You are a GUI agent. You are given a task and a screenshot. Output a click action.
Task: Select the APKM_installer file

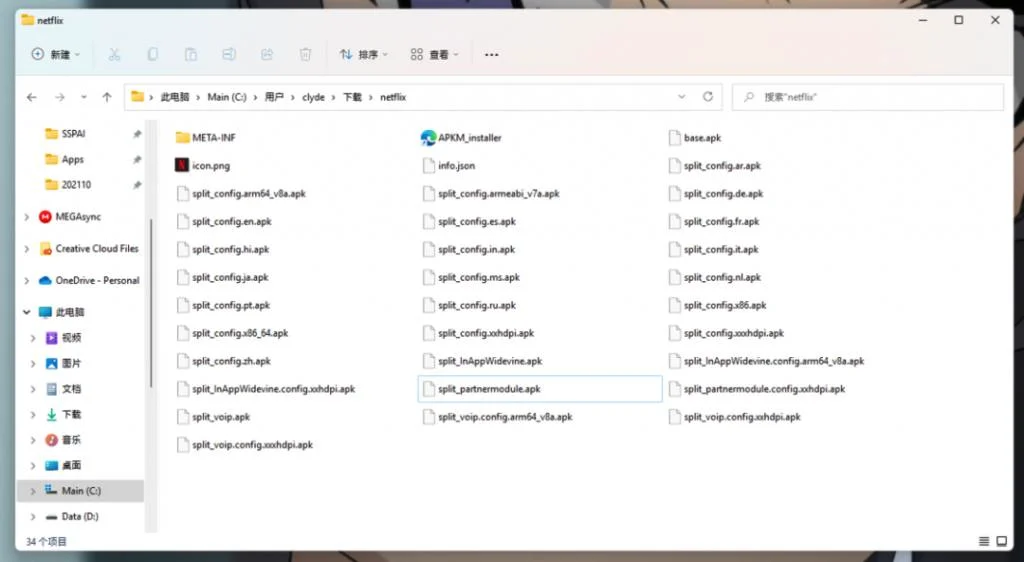[461, 138]
